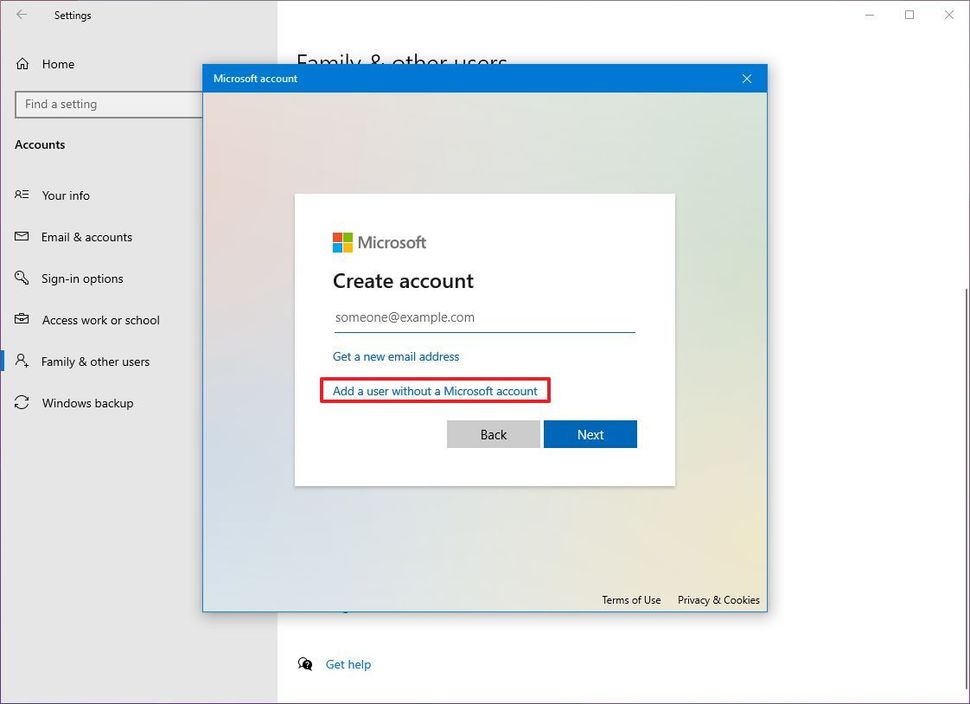Click the Sign-in options key icon
The height and width of the screenshot is (704, 970).
(22, 278)
